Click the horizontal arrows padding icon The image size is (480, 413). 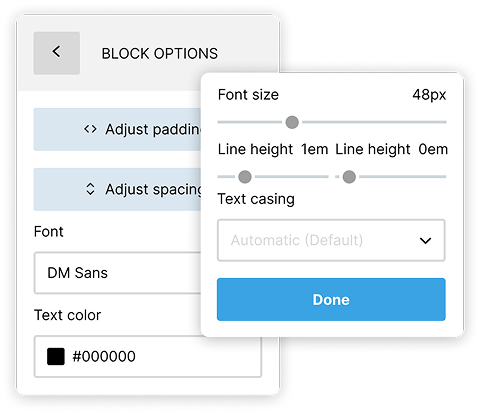tap(90, 129)
